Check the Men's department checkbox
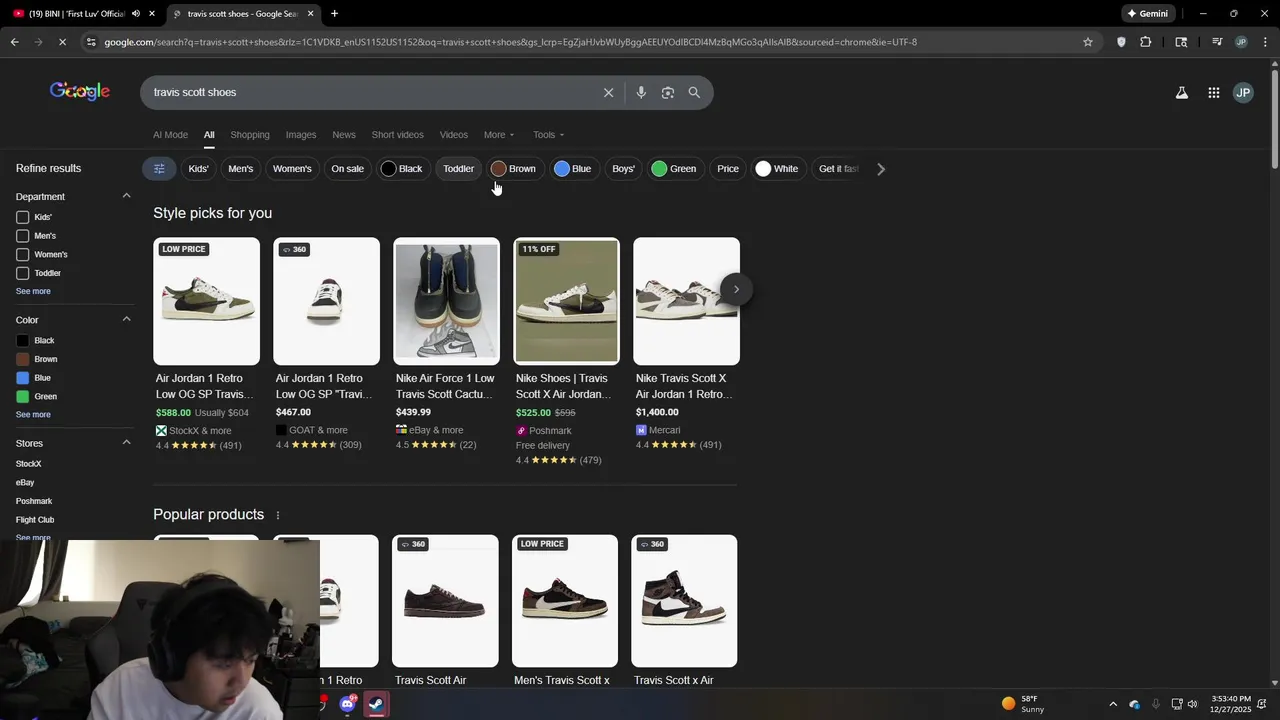1280x720 pixels. click(x=22, y=236)
